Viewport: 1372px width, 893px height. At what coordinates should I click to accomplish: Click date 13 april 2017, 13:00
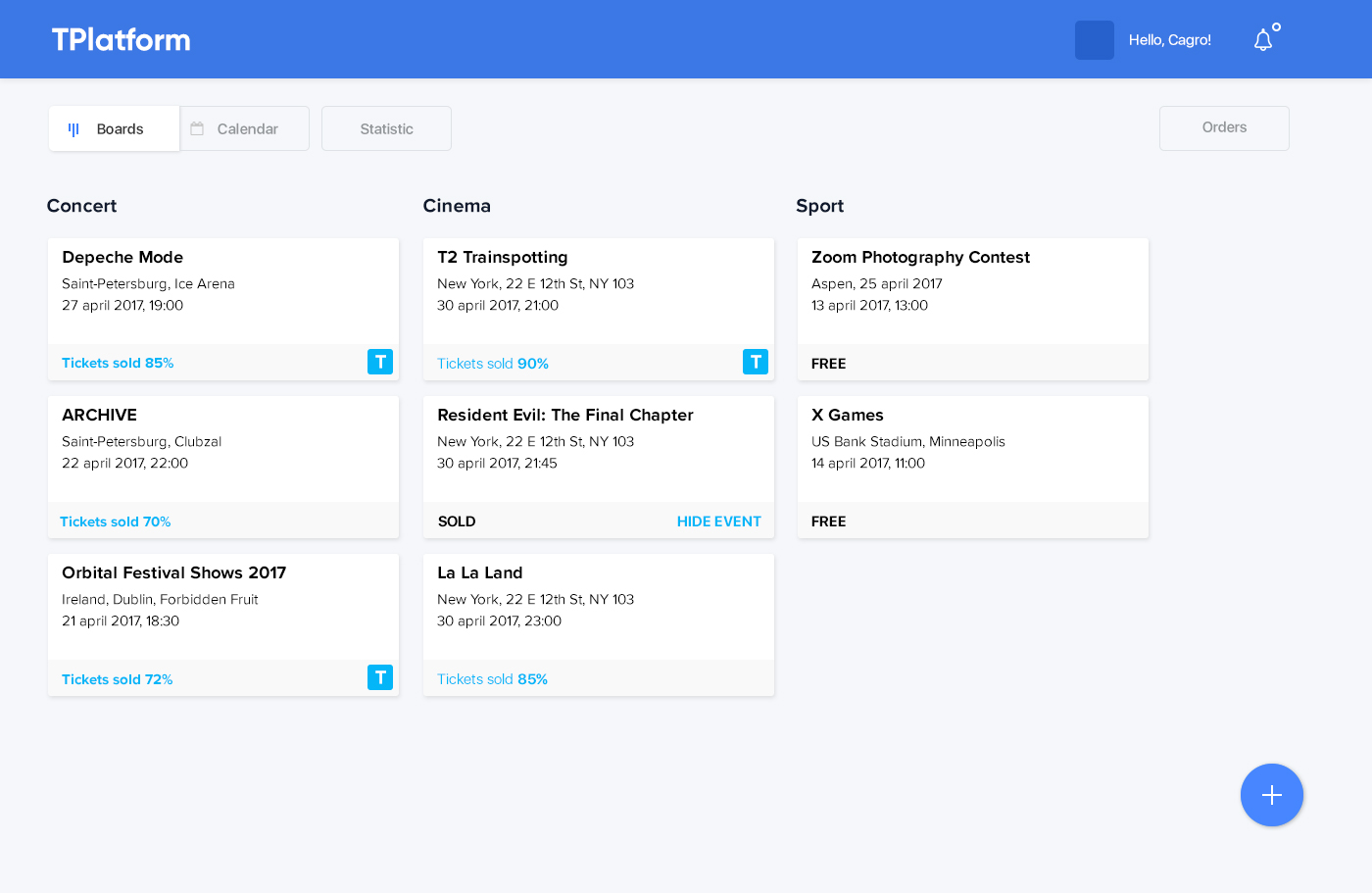pyautogui.click(x=870, y=306)
